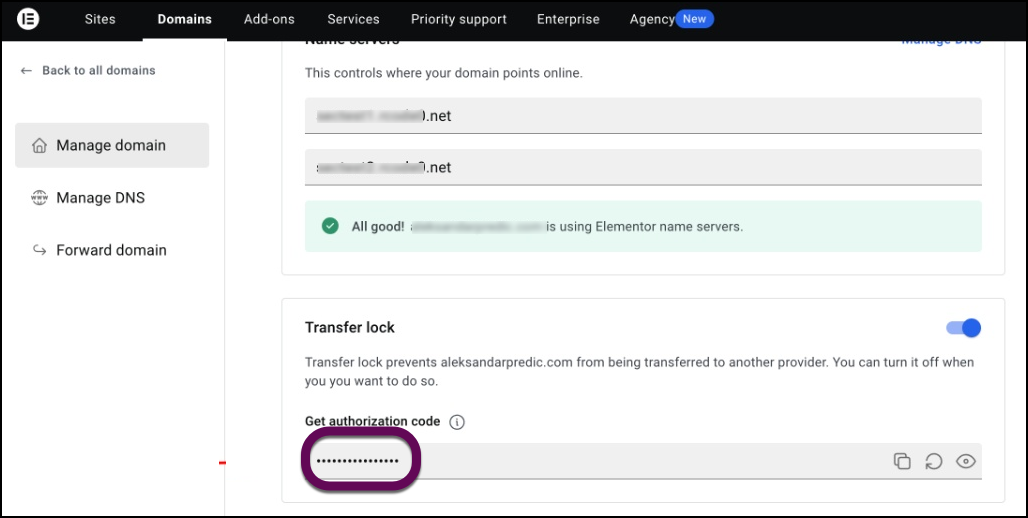The width and height of the screenshot is (1028, 518).
Task: Reveal the authorization code with eye icon
Action: click(966, 462)
